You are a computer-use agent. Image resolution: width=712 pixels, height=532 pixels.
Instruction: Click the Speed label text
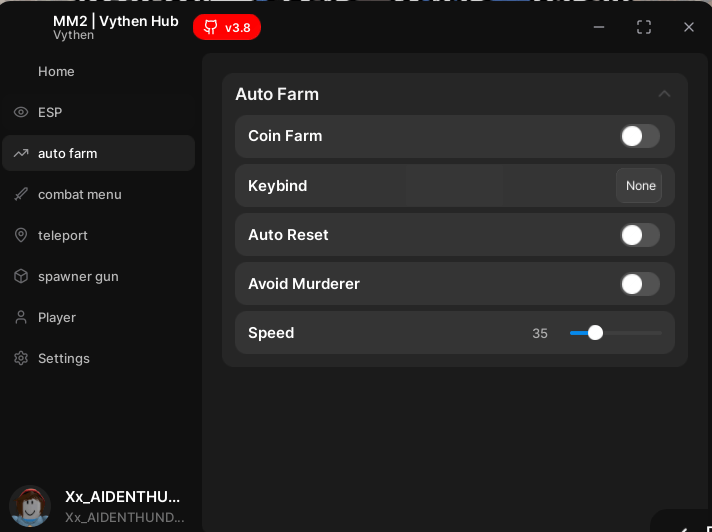coord(271,333)
